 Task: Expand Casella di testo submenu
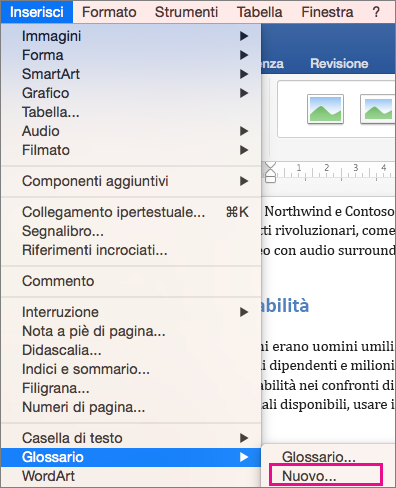[131, 438]
